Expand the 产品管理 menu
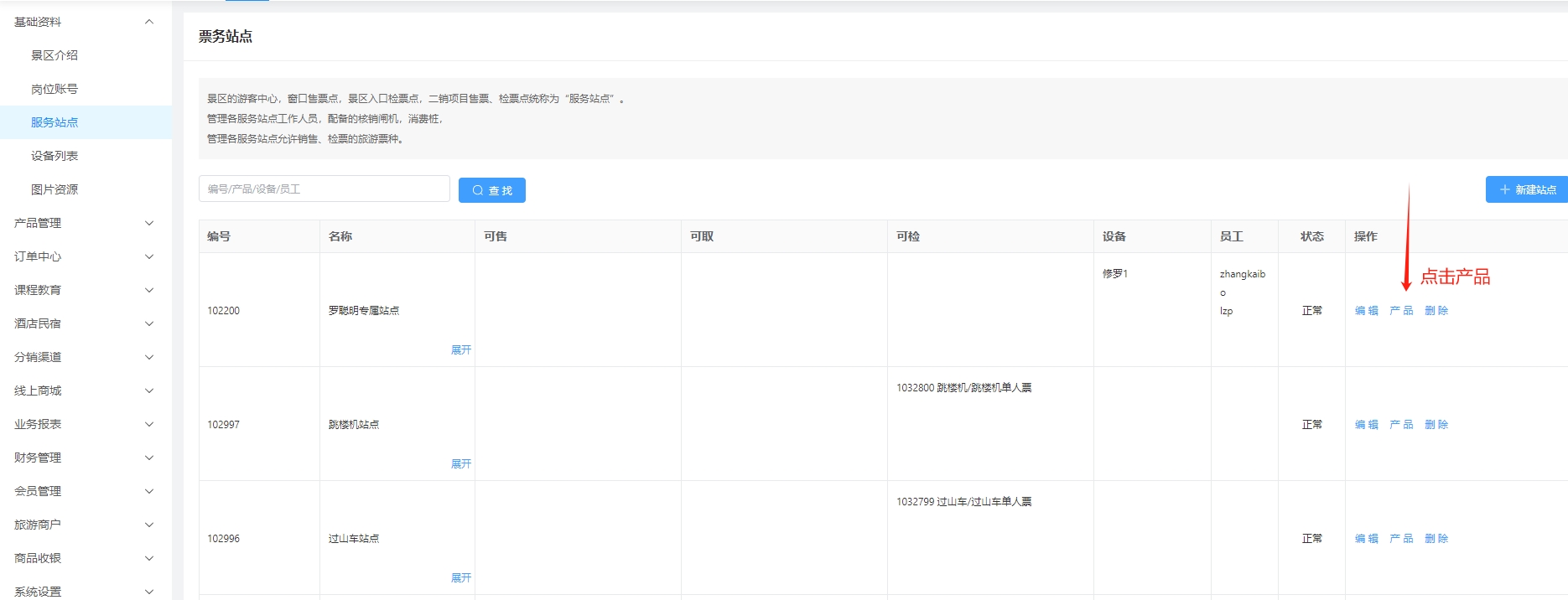The height and width of the screenshot is (600, 1568). (x=84, y=223)
